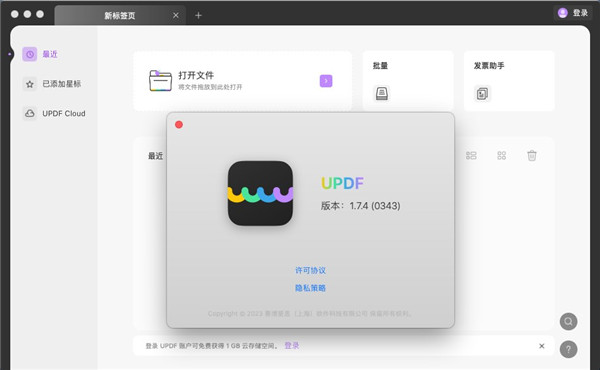Click the open file folder icon
600x370 pixels.
click(160, 80)
